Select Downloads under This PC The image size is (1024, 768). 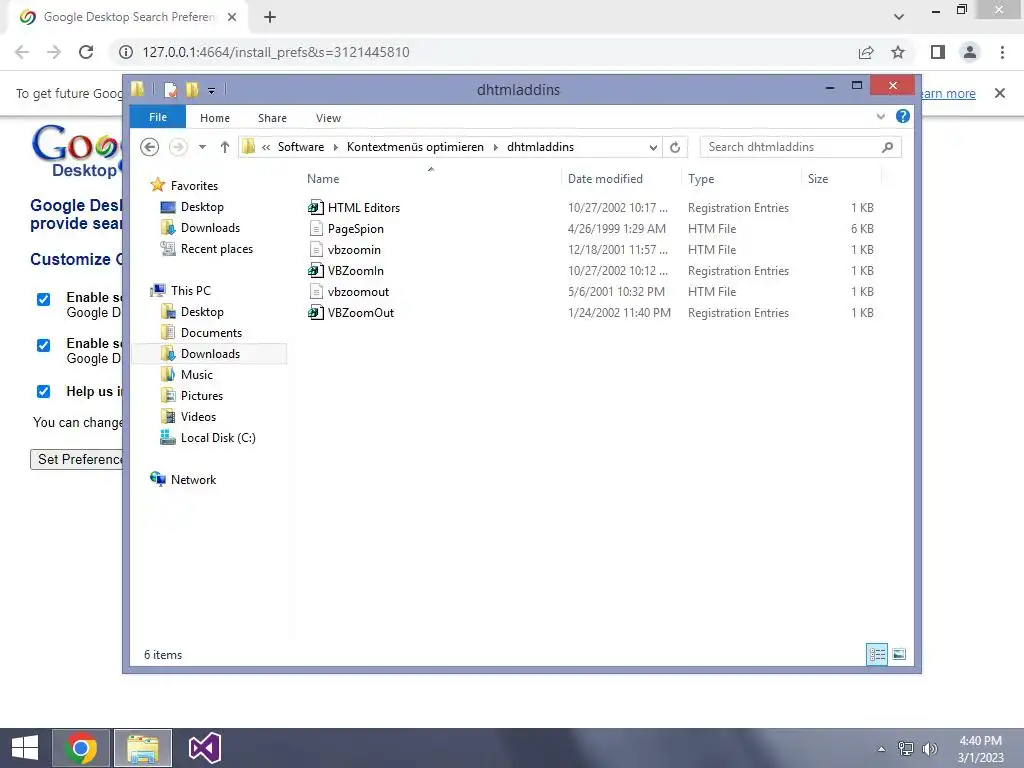pos(210,353)
